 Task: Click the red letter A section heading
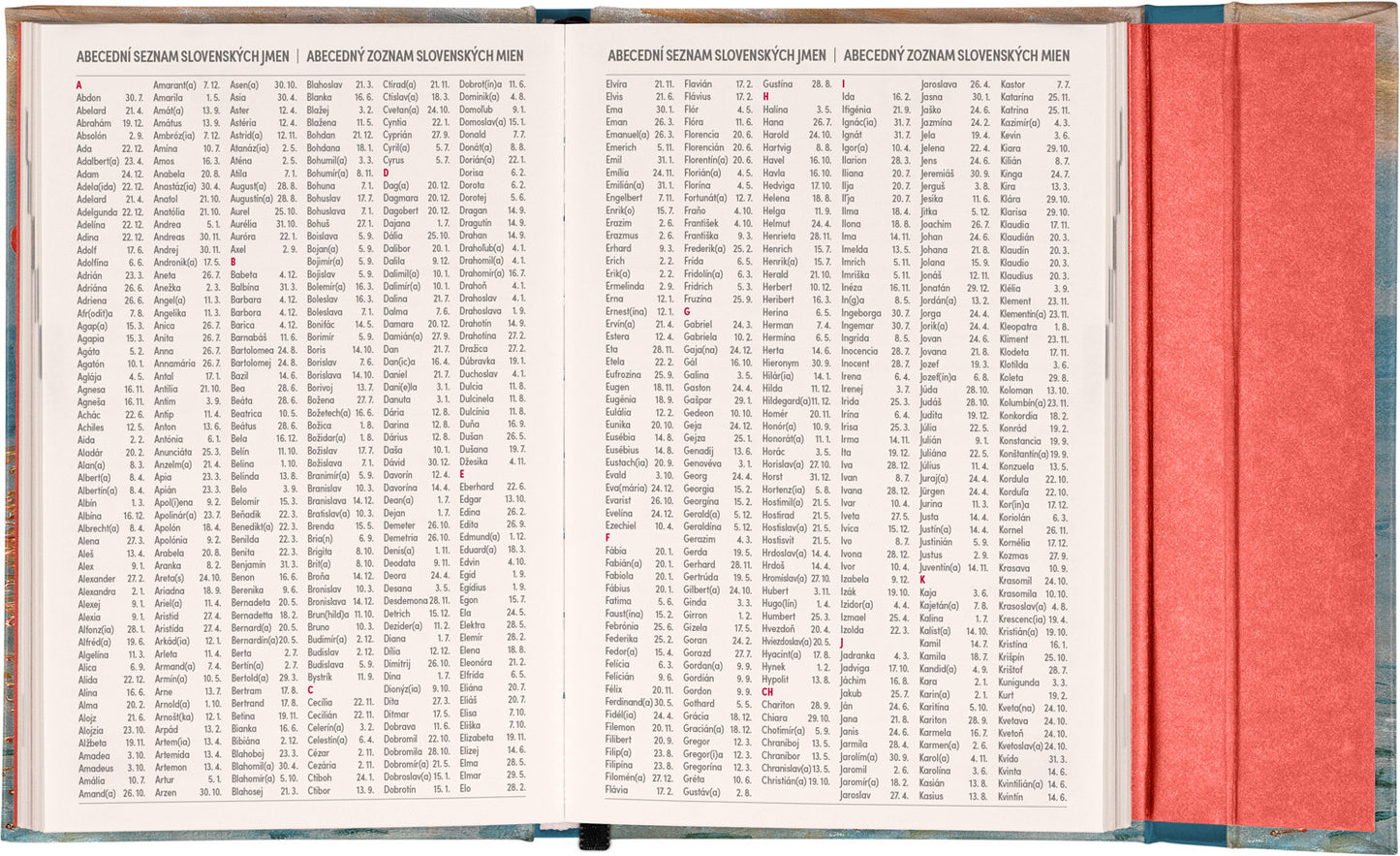79,85
